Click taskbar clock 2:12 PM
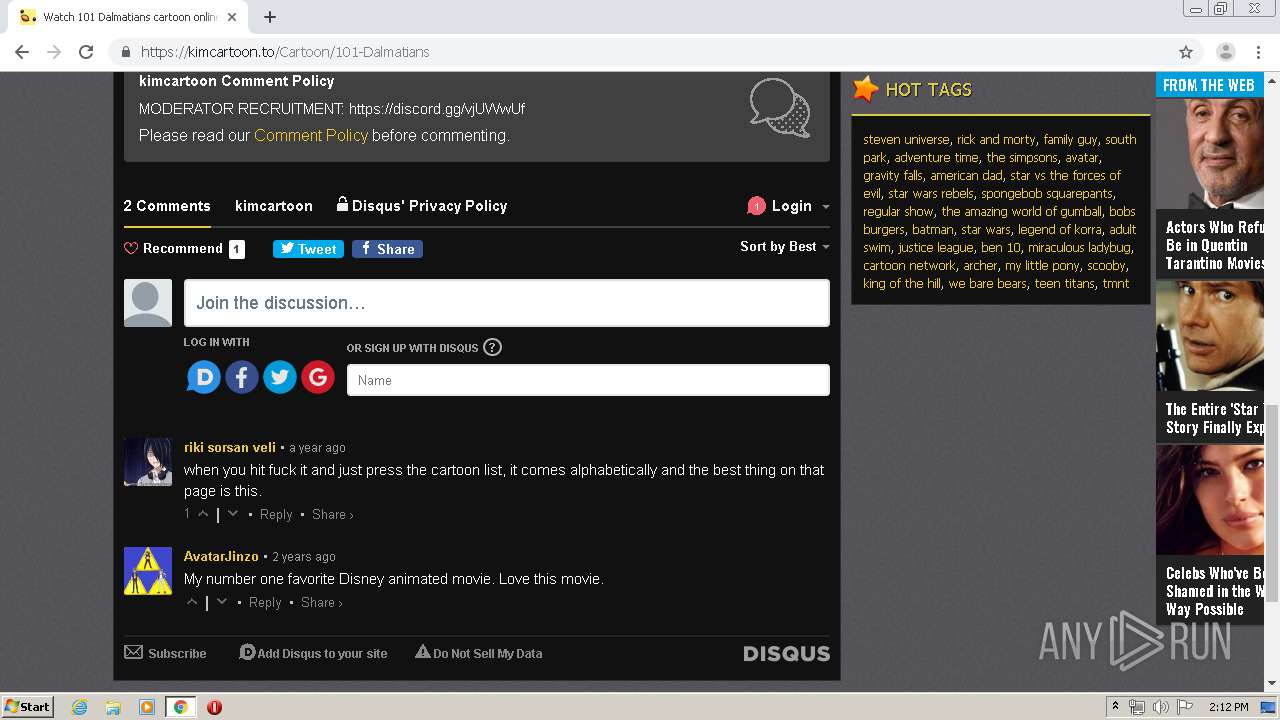 coord(1229,707)
